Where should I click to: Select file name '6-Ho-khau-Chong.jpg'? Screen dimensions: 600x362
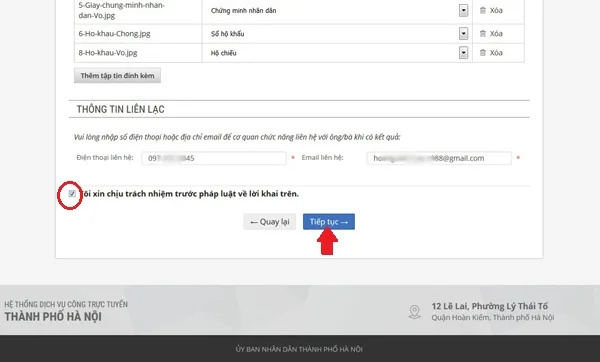pyautogui.click(x=114, y=34)
